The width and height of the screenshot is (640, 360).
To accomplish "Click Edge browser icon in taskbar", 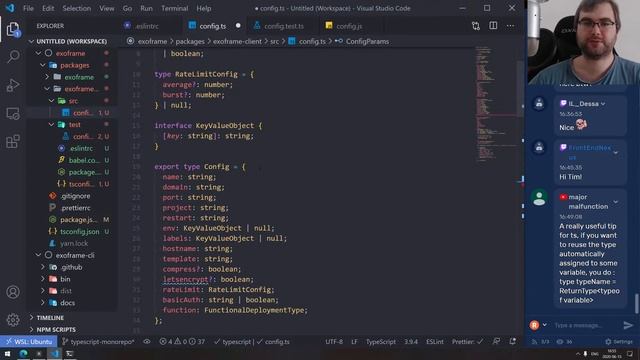I will 23,353.
